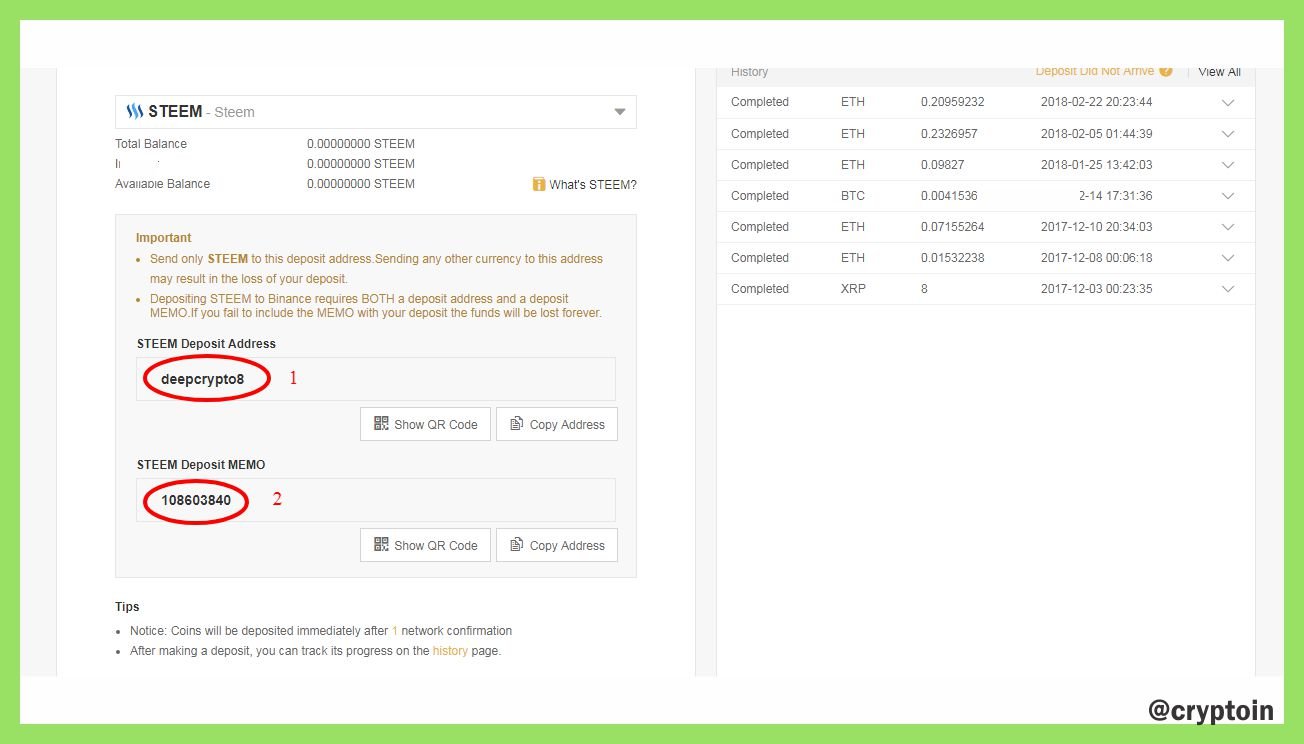This screenshot has width=1304, height=744.
Task: Click the BTC coin label in history
Action: pyautogui.click(x=853, y=196)
